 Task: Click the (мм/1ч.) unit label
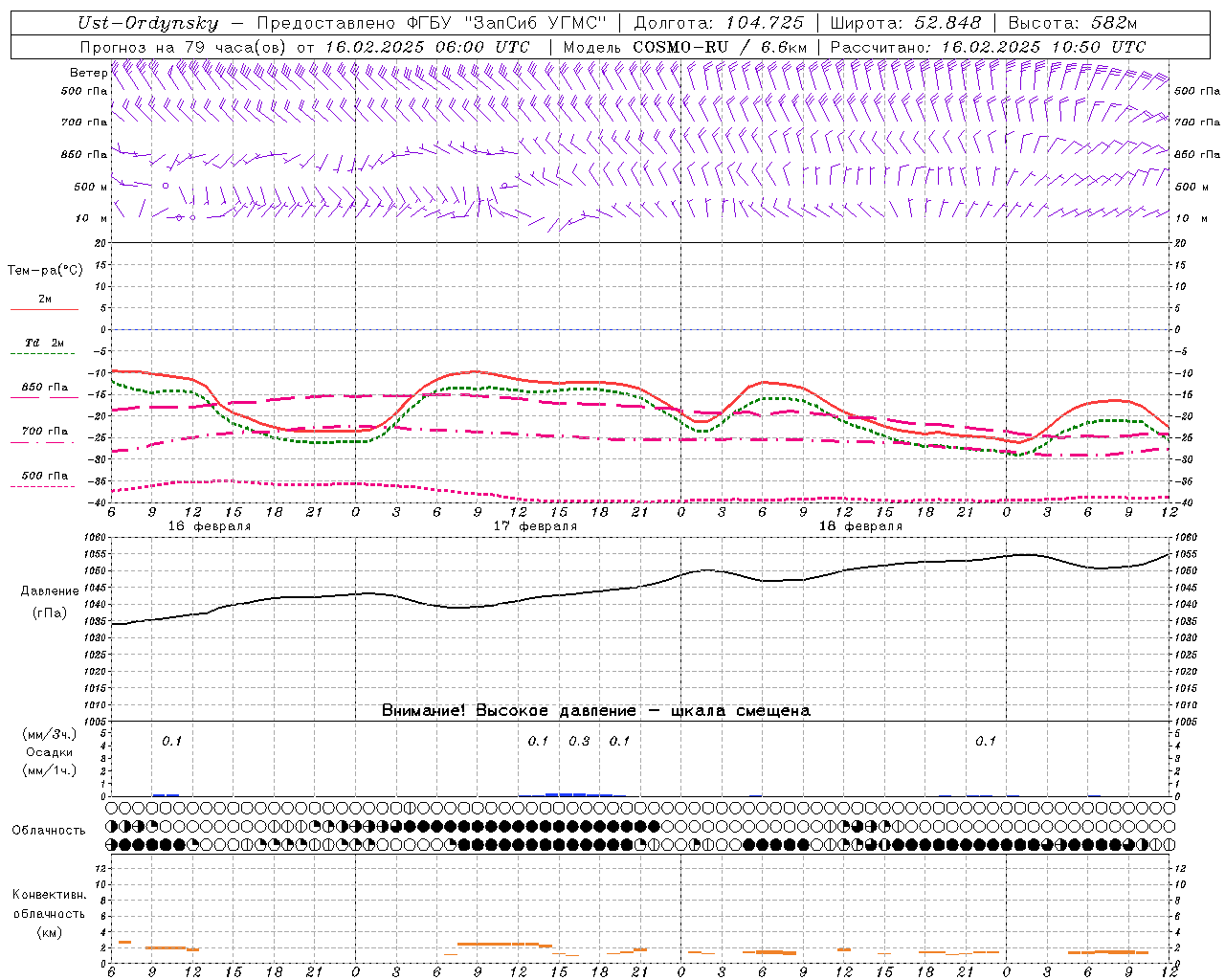click(49, 770)
